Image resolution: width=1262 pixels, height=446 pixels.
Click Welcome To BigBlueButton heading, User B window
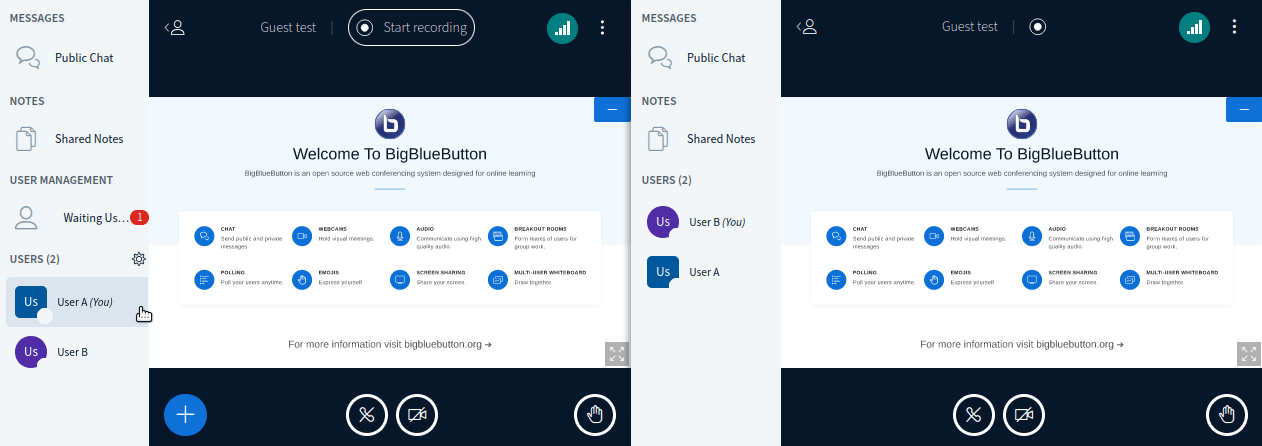1022,154
